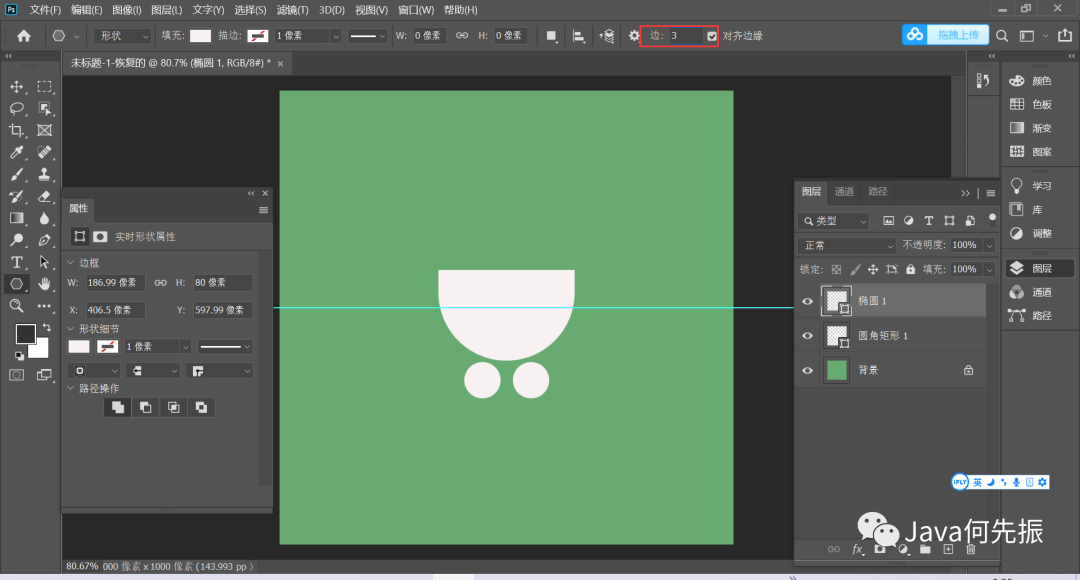This screenshot has width=1080, height=580.
Task: Open the 正常 blend mode dropdown
Action: 848,245
